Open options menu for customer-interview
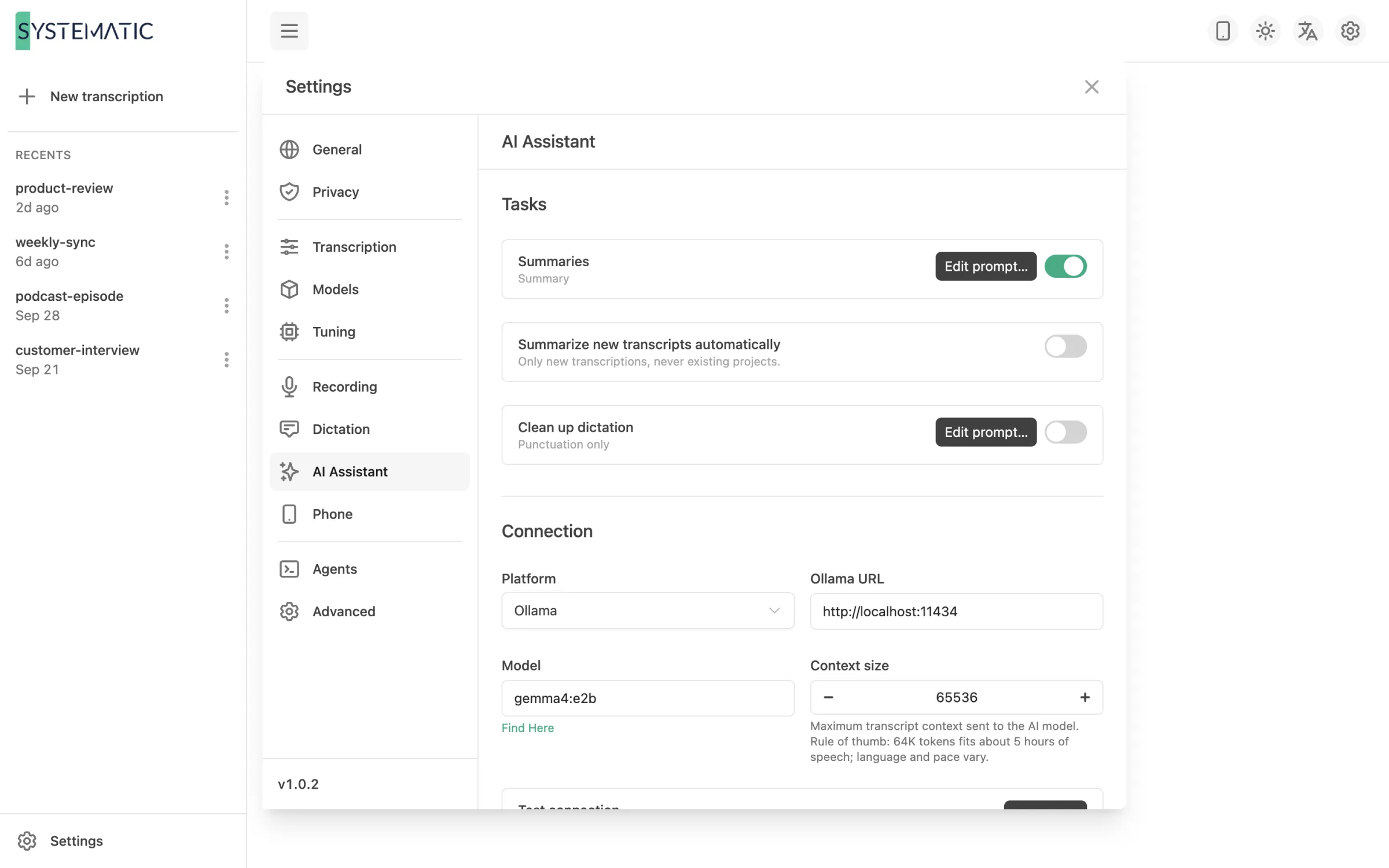The image size is (1389, 868). pyautogui.click(x=226, y=359)
